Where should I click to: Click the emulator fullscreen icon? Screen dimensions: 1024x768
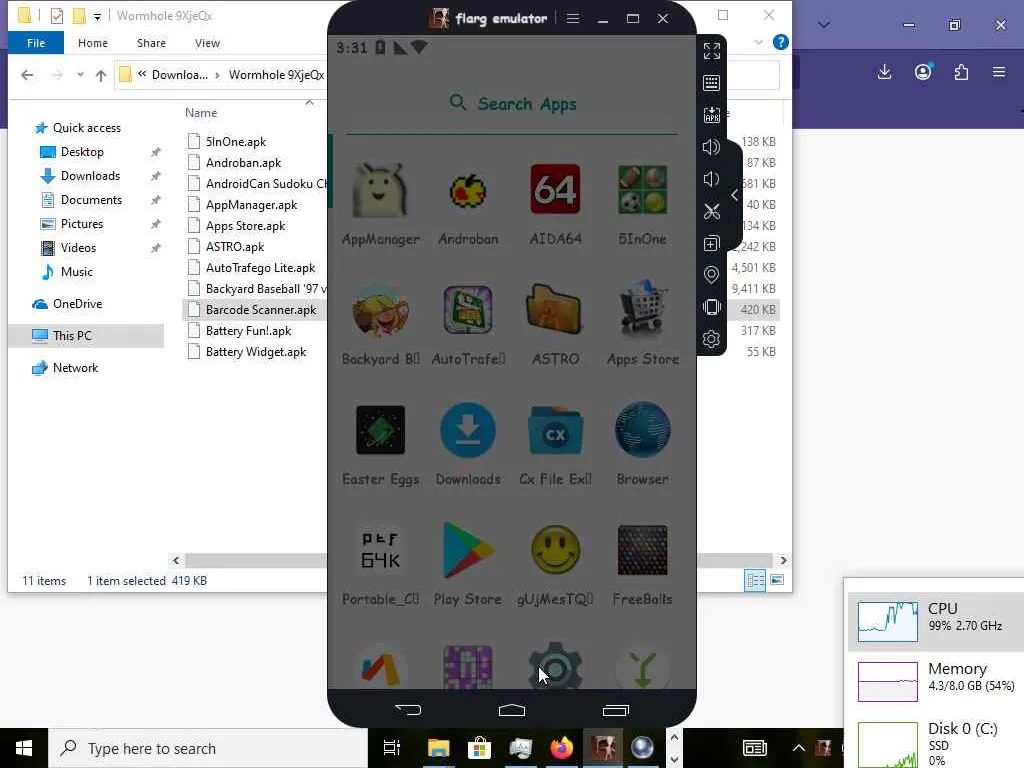712,51
